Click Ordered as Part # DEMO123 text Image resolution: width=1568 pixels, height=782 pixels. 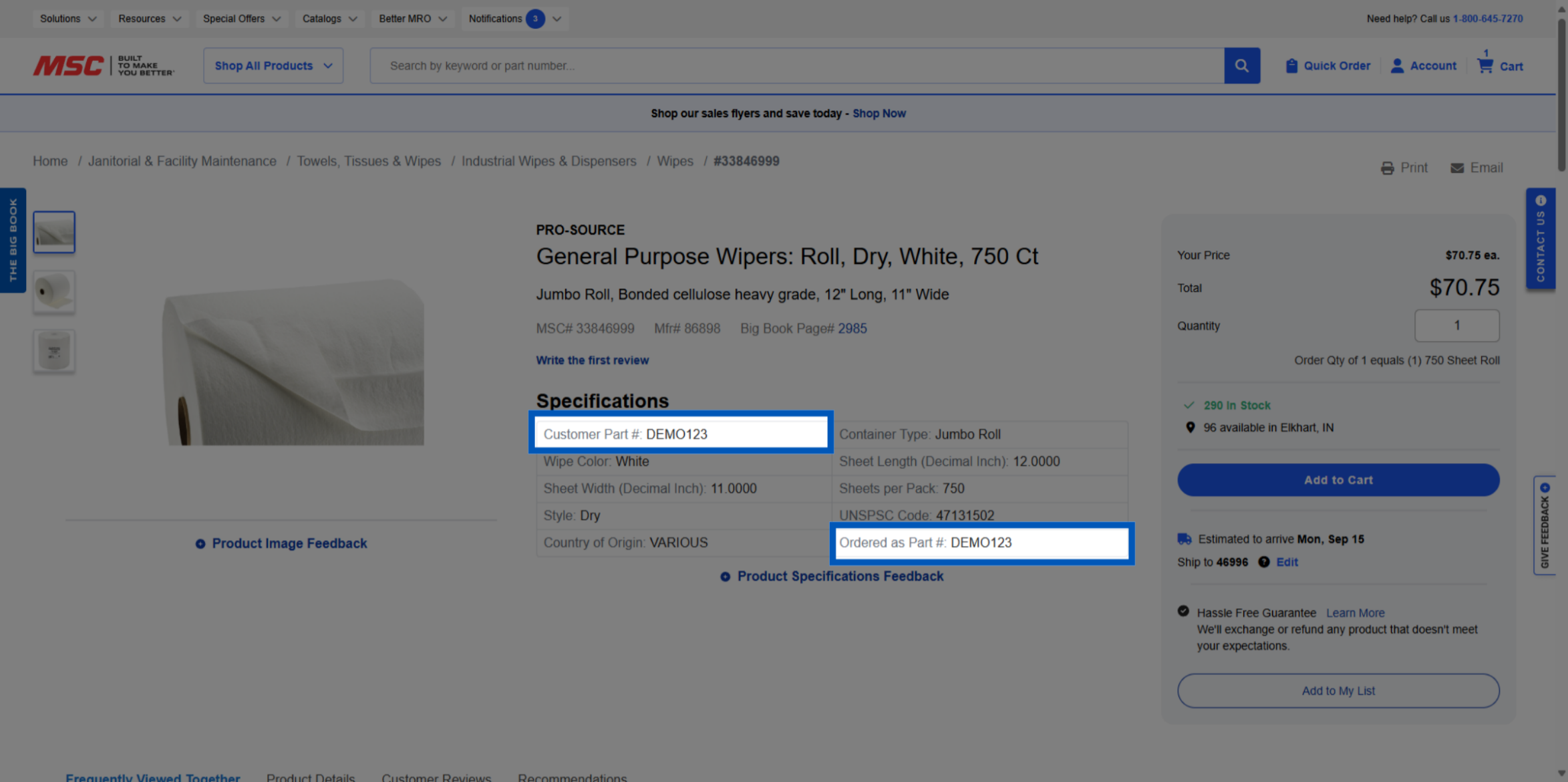pos(925,543)
